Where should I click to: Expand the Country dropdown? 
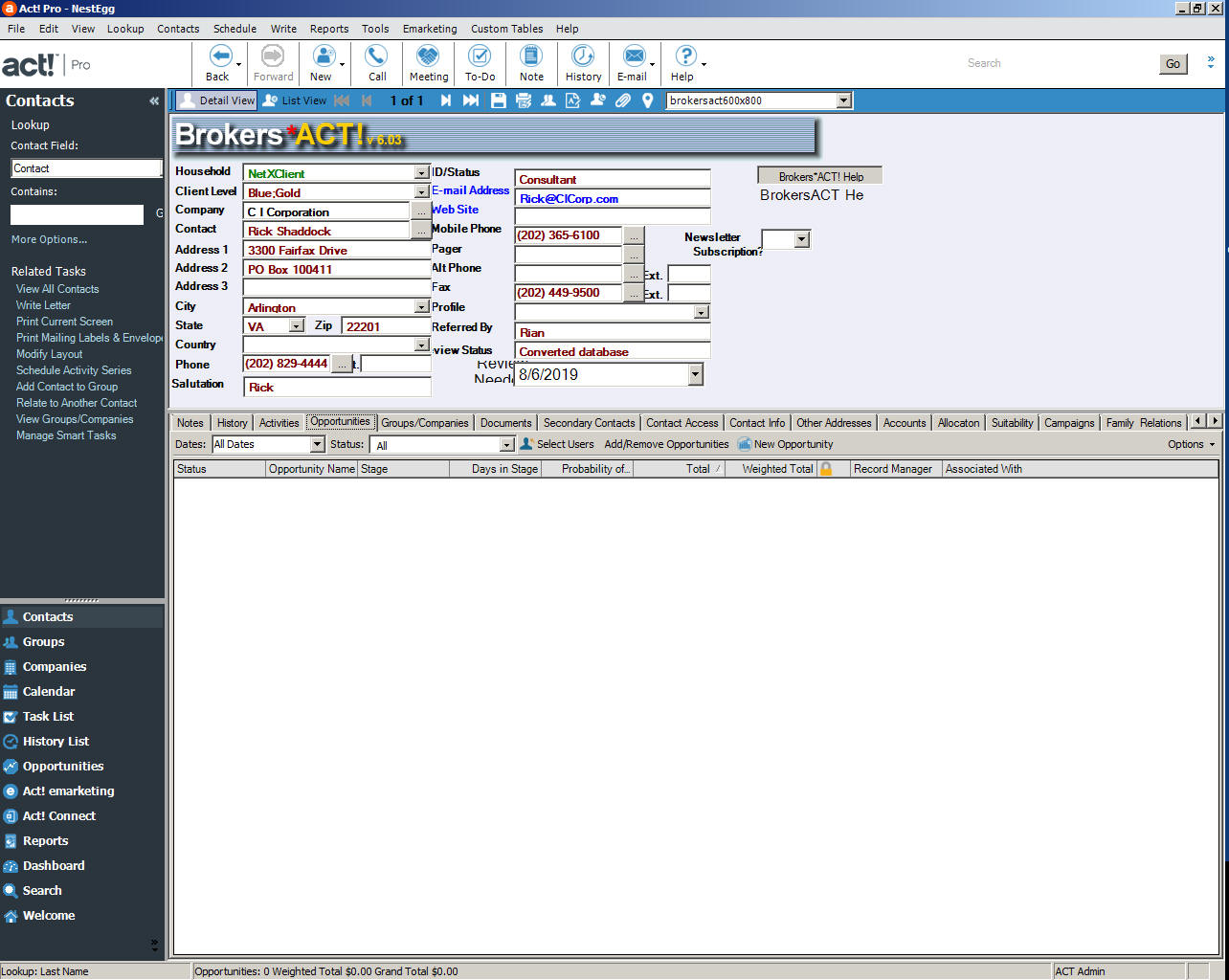(x=421, y=345)
